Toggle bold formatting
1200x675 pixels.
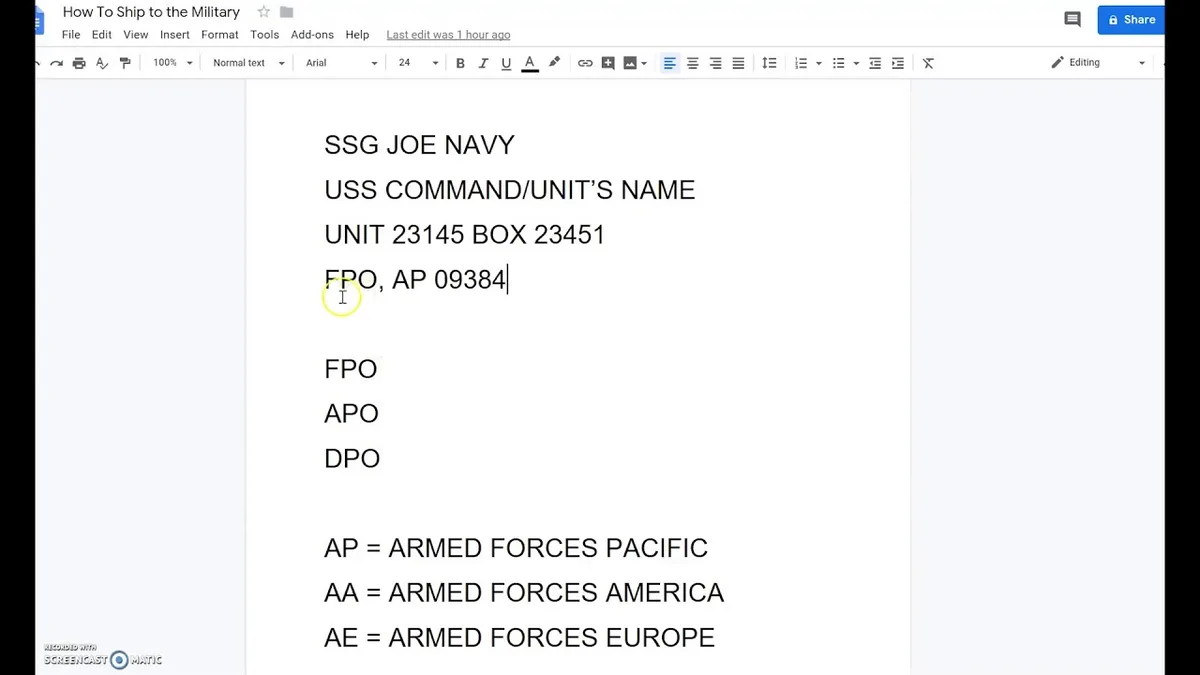460,63
